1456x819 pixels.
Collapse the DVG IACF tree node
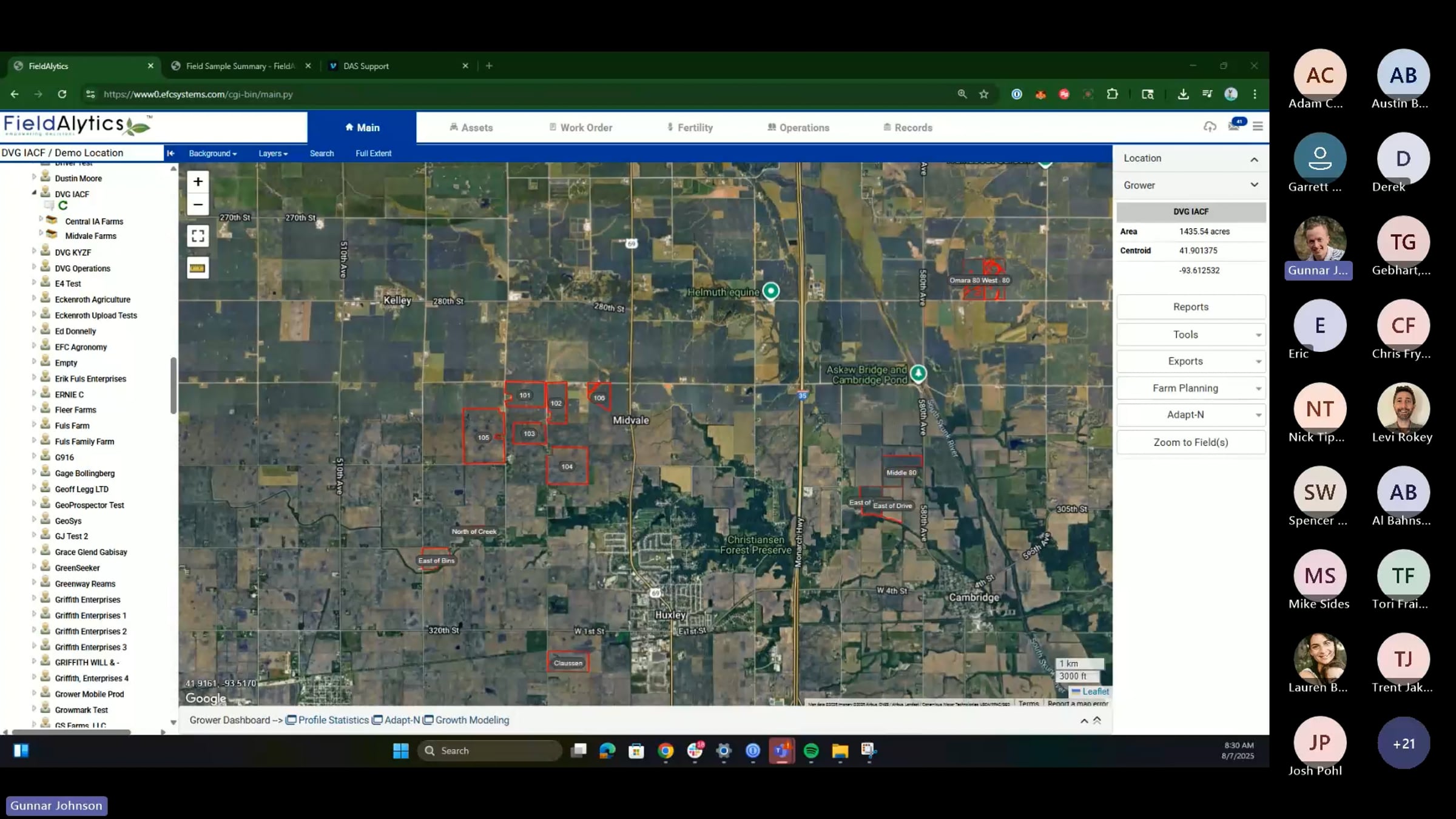(34, 193)
